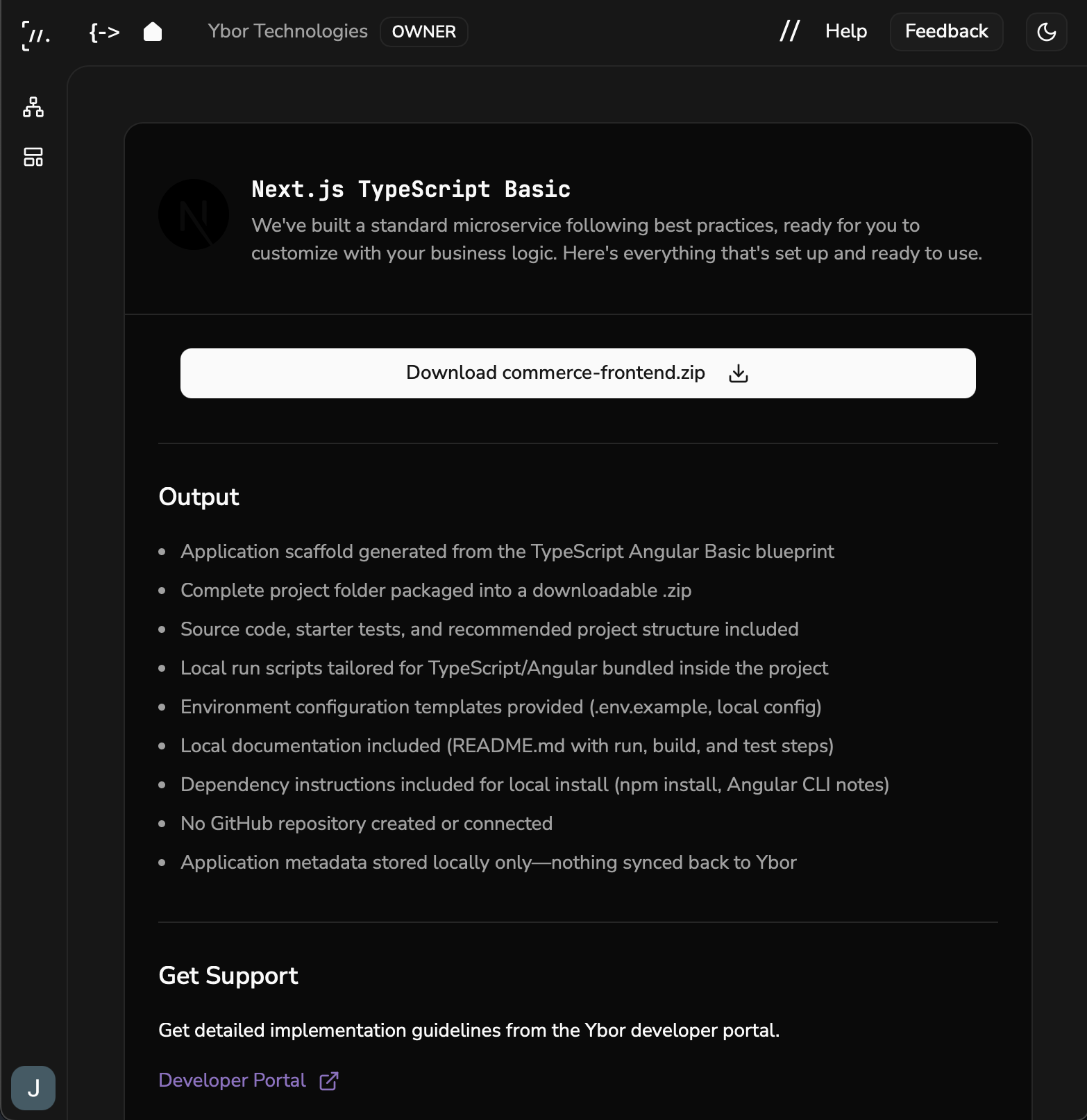The image size is (1087, 1120).
Task: Click the Output section heading
Action: (x=199, y=497)
